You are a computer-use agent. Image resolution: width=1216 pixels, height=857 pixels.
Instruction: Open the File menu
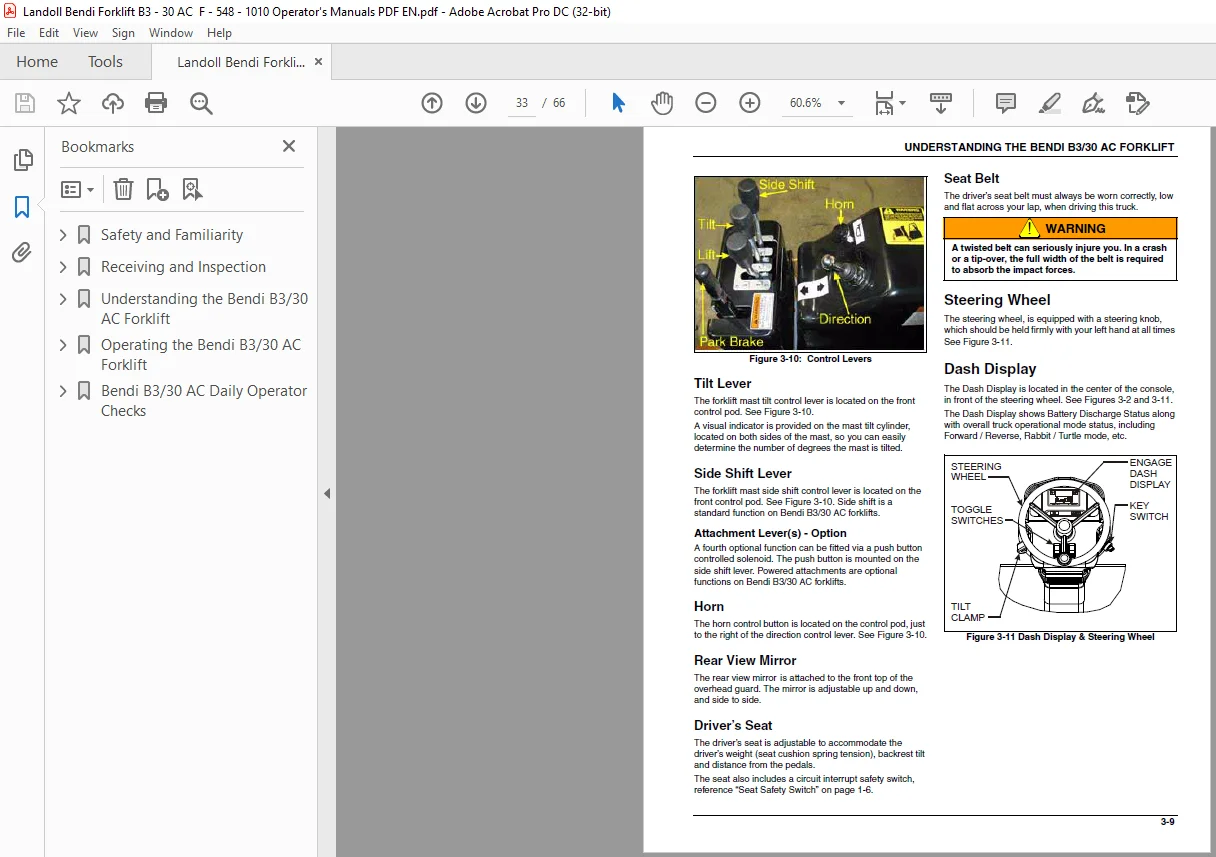[x=18, y=33]
